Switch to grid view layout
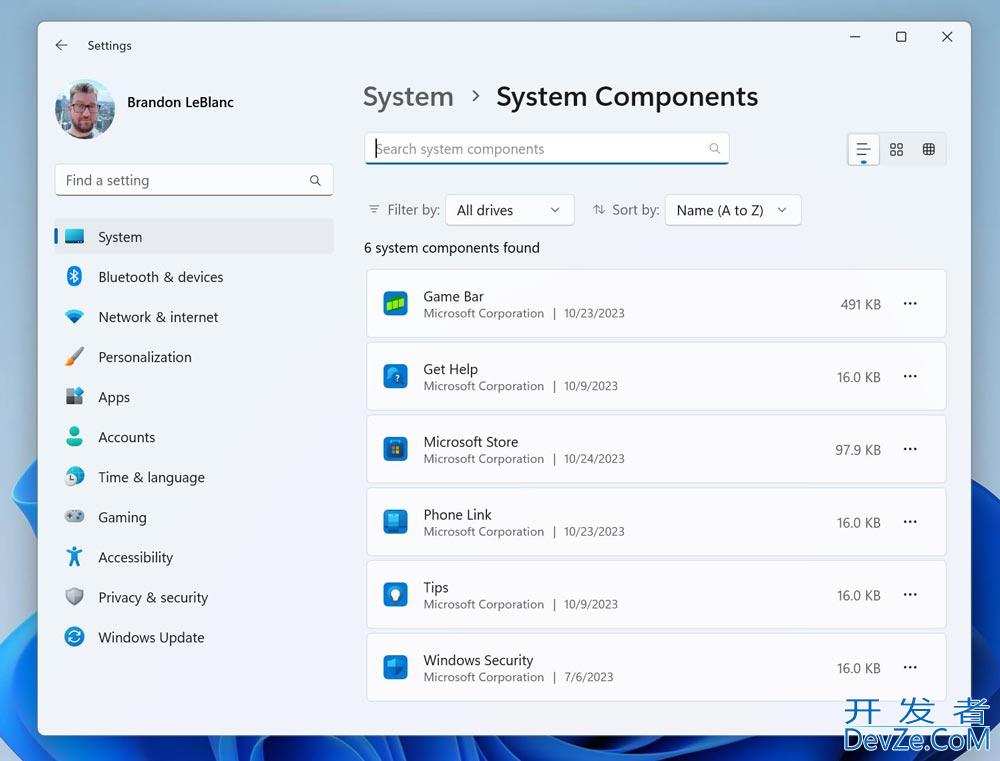1000x761 pixels. (896, 149)
